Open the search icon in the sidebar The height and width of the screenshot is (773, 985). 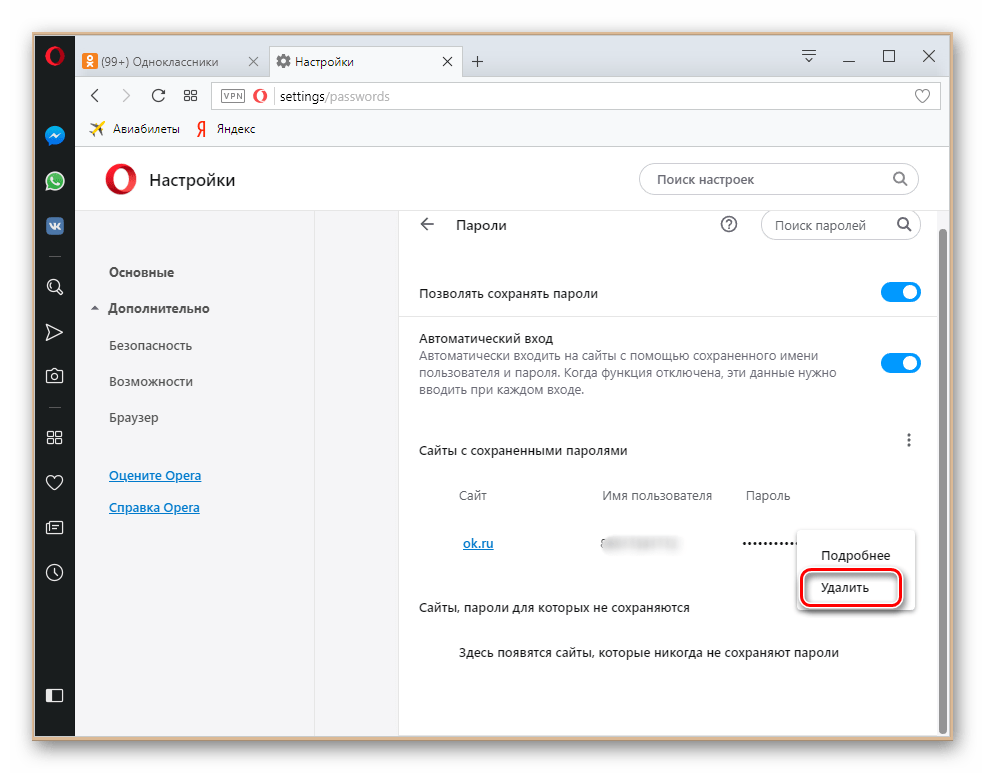[54, 287]
